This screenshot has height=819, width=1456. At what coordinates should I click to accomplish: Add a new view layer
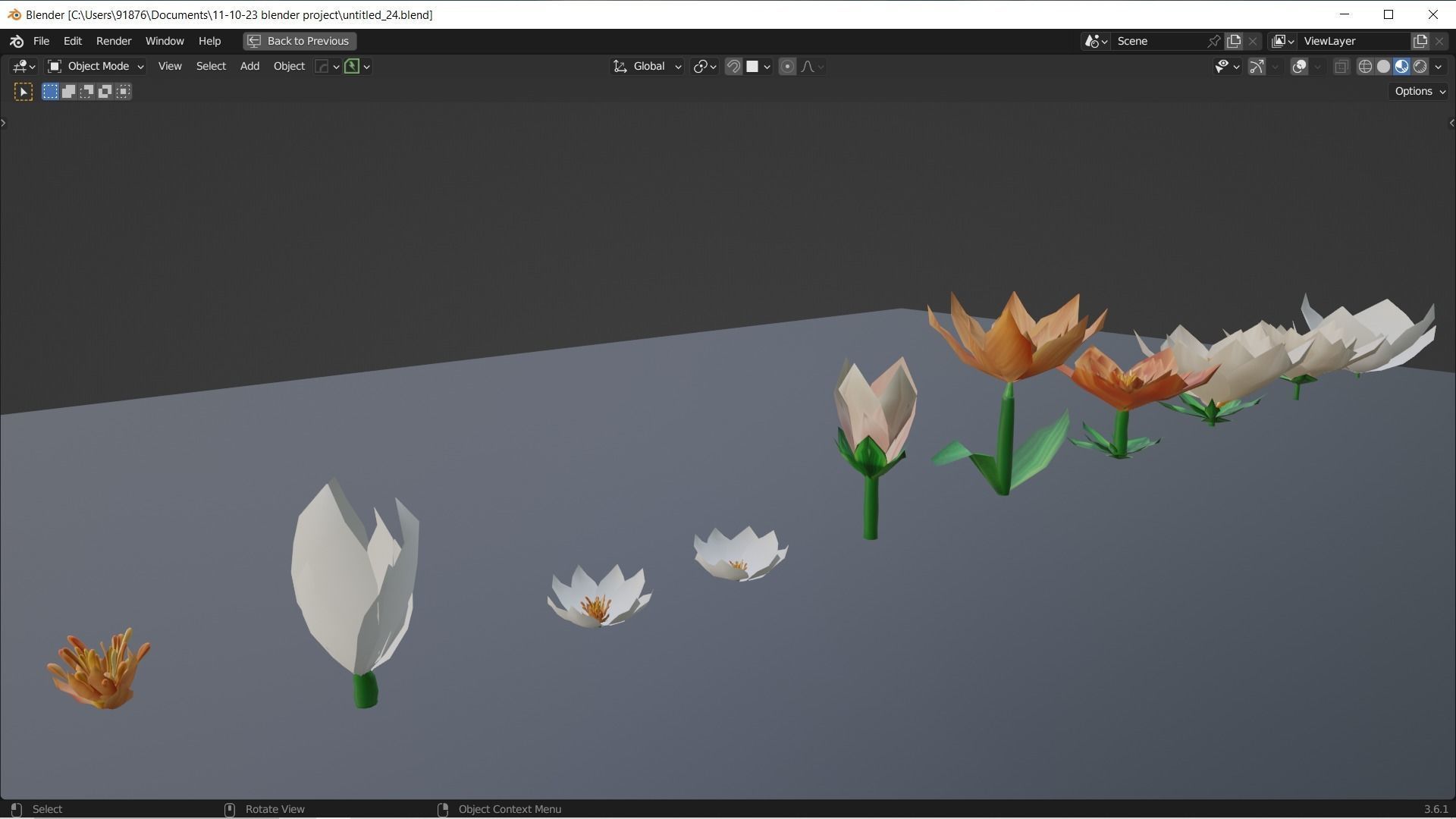1420,41
